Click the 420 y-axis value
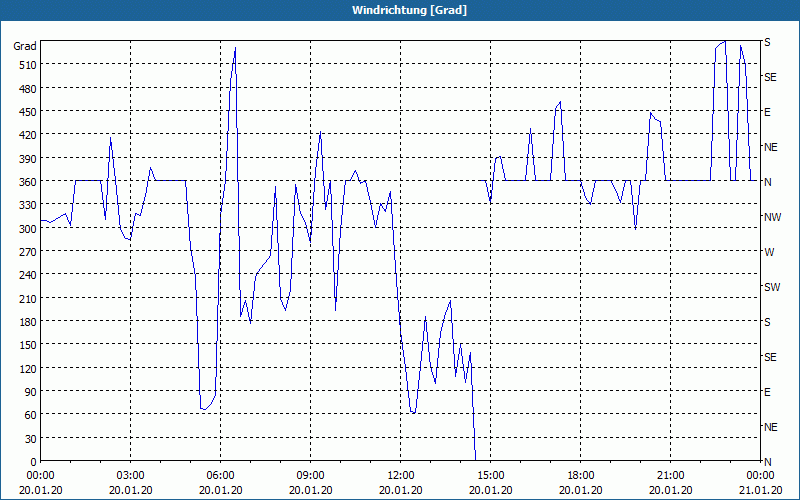 pyautogui.click(x=28, y=135)
